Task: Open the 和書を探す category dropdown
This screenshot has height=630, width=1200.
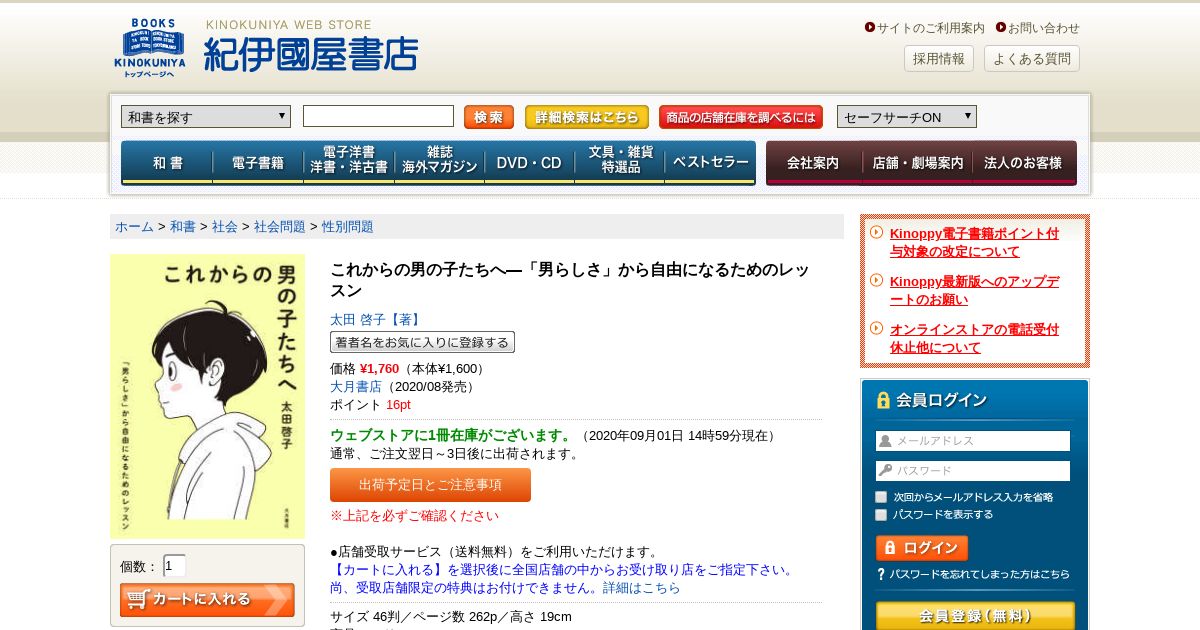Action: pyautogui.click(x=206, y=117)
